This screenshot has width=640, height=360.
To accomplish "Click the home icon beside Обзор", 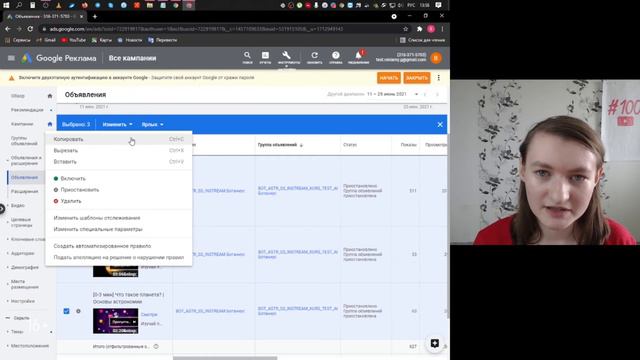I will click(x=50, y=96).
